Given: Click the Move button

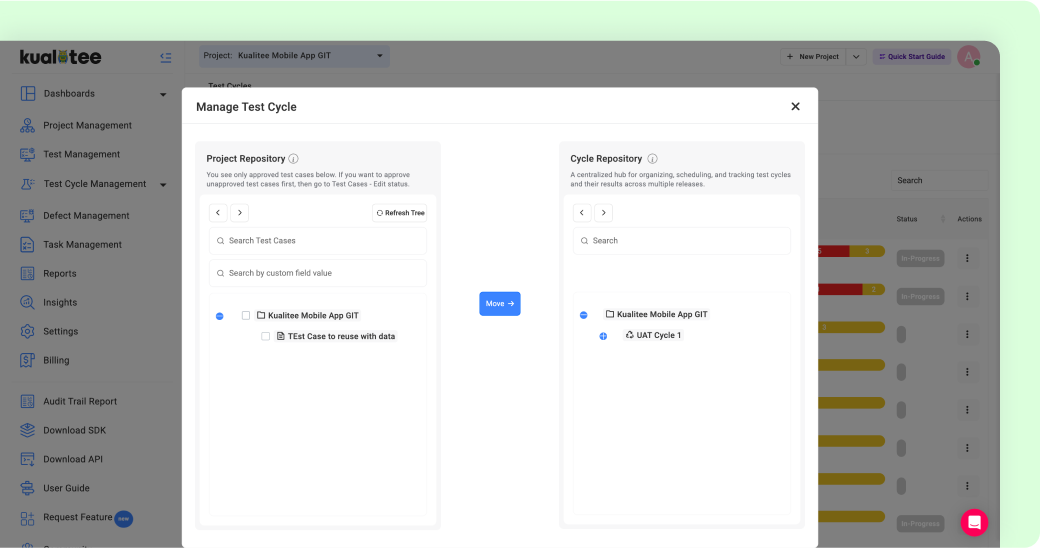Looking at the screenshot, I should click(499, 304).
